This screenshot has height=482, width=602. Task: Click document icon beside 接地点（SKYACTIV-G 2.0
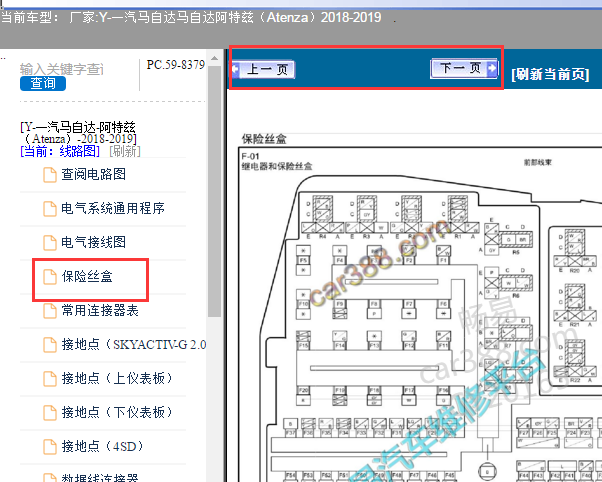(x=50, y=345)
